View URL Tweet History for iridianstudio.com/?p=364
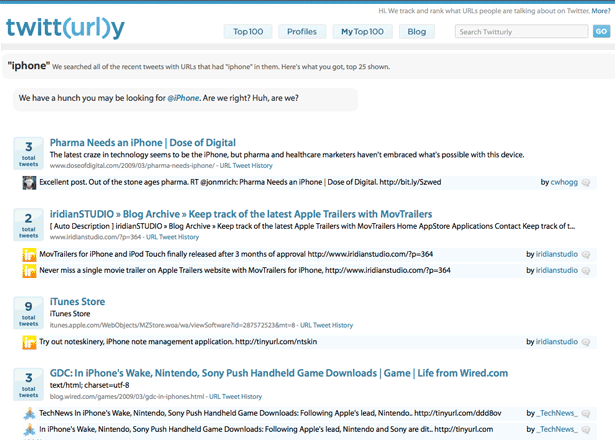This screenshot has height=440, width=615. pos(173,237)
